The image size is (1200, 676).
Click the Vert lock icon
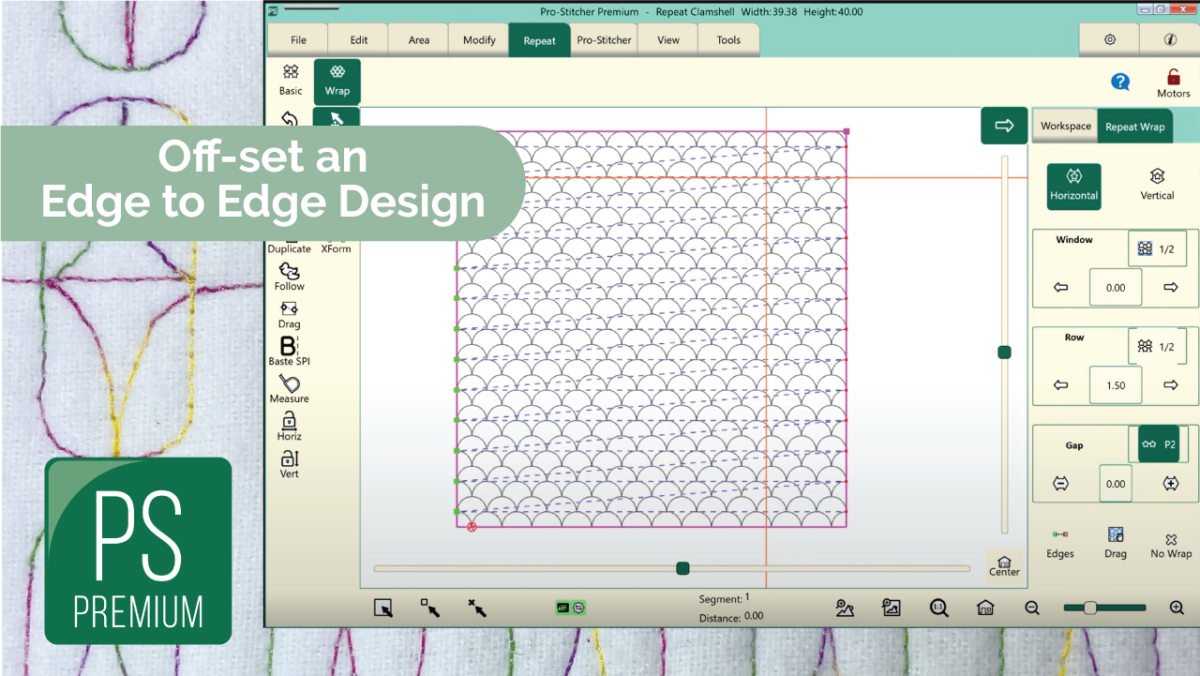pyautogui.click(x=288, y=463)
